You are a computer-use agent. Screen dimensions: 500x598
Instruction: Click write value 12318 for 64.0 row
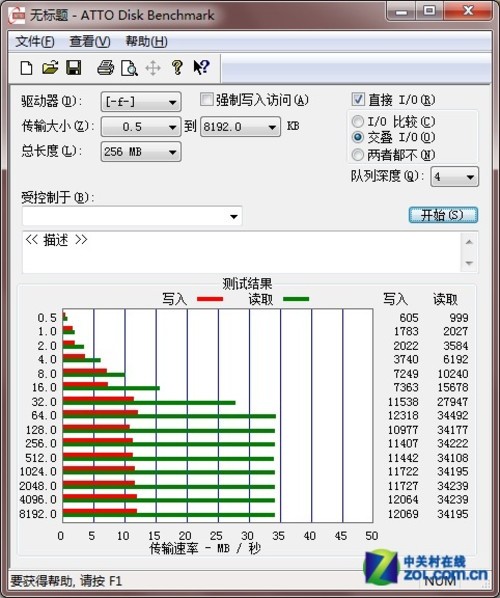pyautogui.click(x=403, y=415)
